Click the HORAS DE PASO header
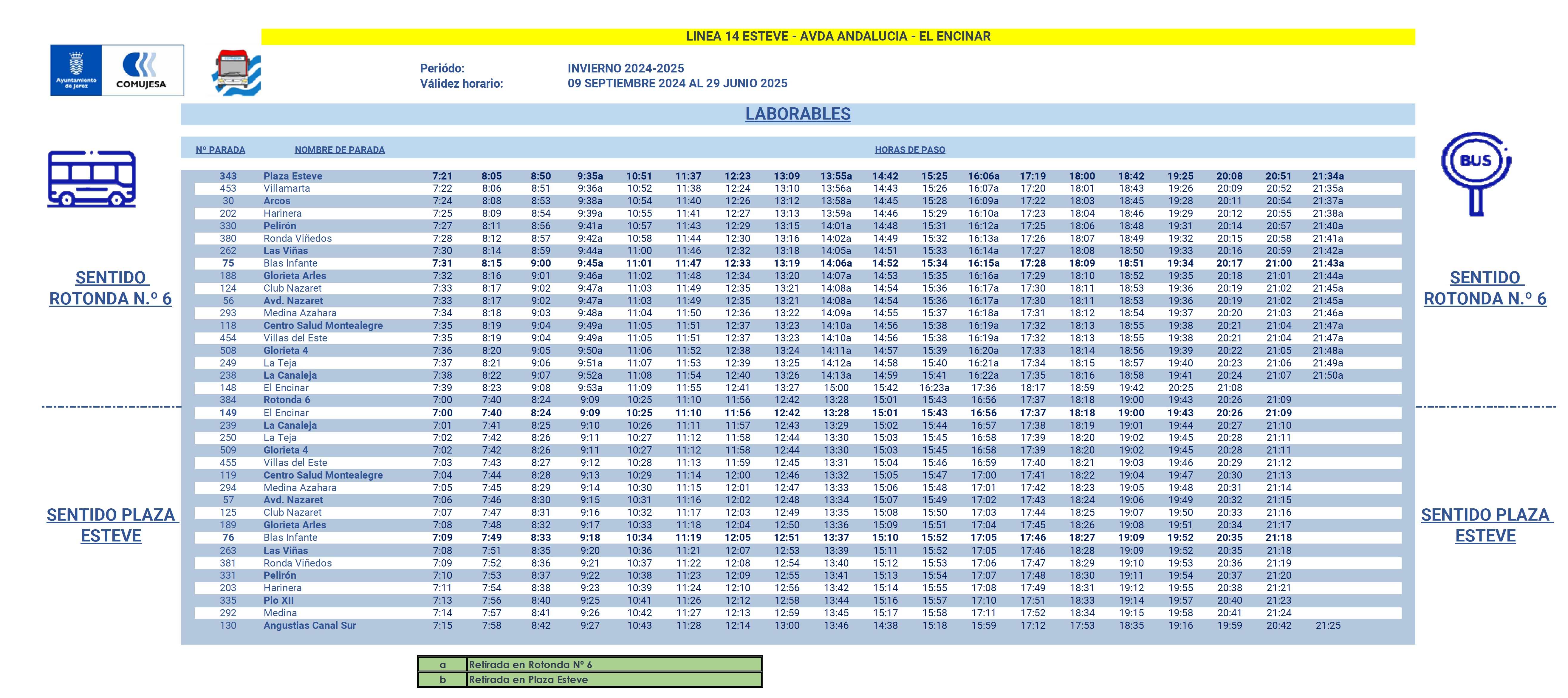 coord(910,150)
